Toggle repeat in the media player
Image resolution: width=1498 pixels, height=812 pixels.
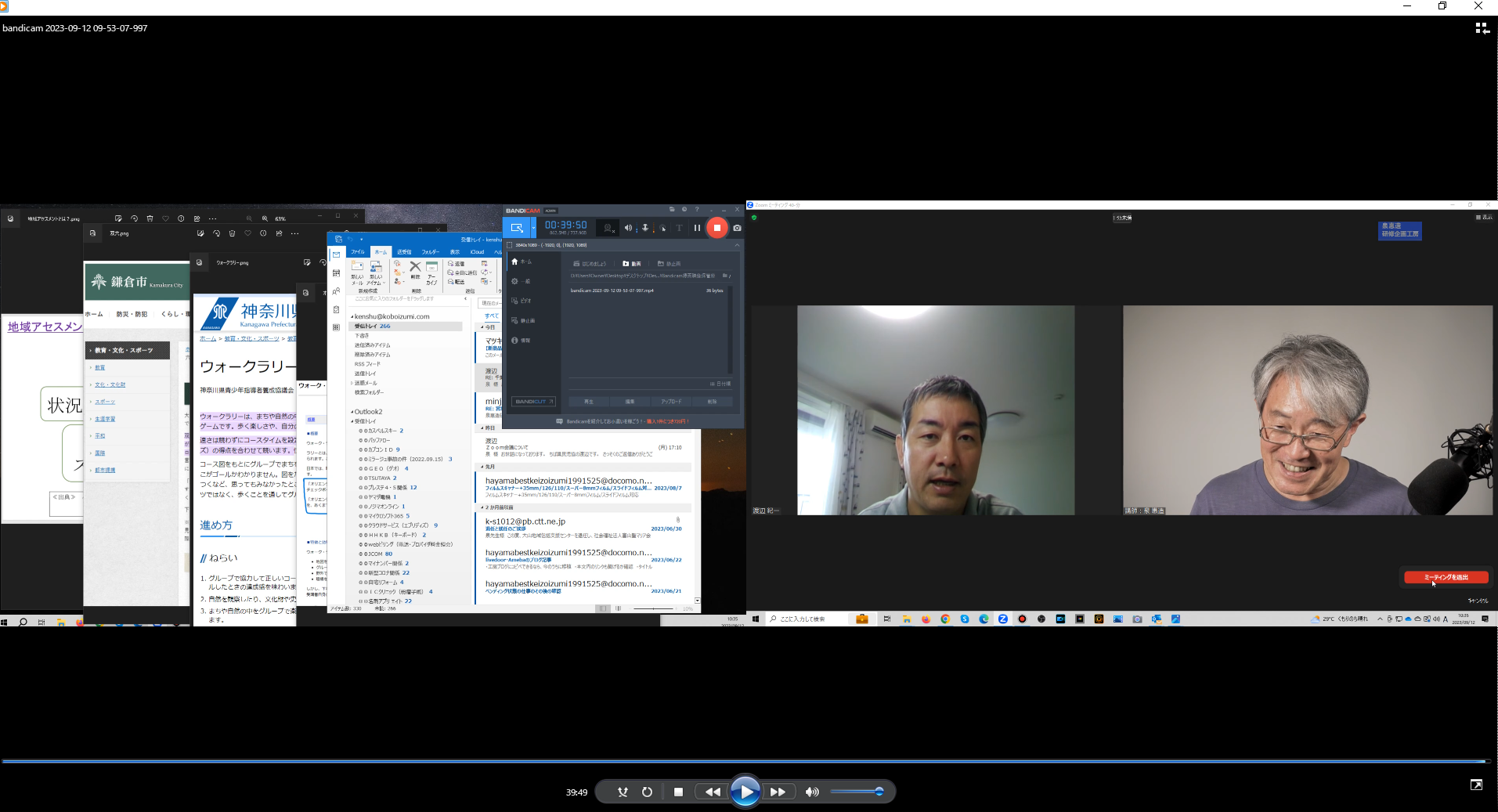pyautogui.click(x=647, y=792)
